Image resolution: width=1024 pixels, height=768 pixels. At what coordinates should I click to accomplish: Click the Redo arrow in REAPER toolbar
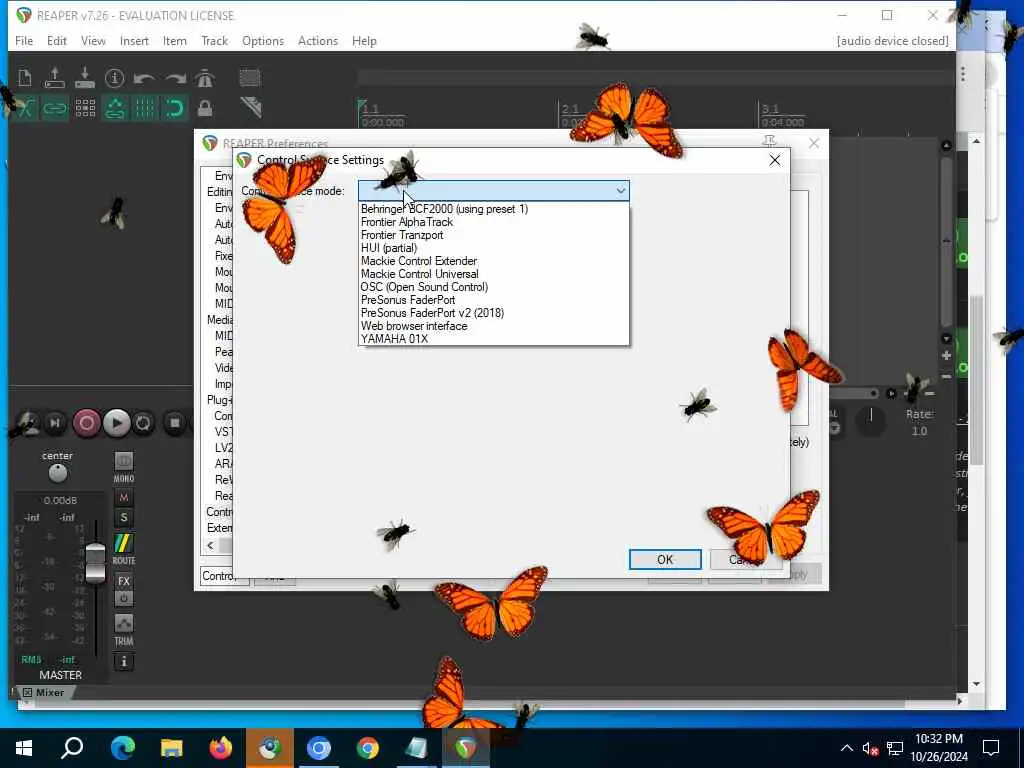coord(175,79)
